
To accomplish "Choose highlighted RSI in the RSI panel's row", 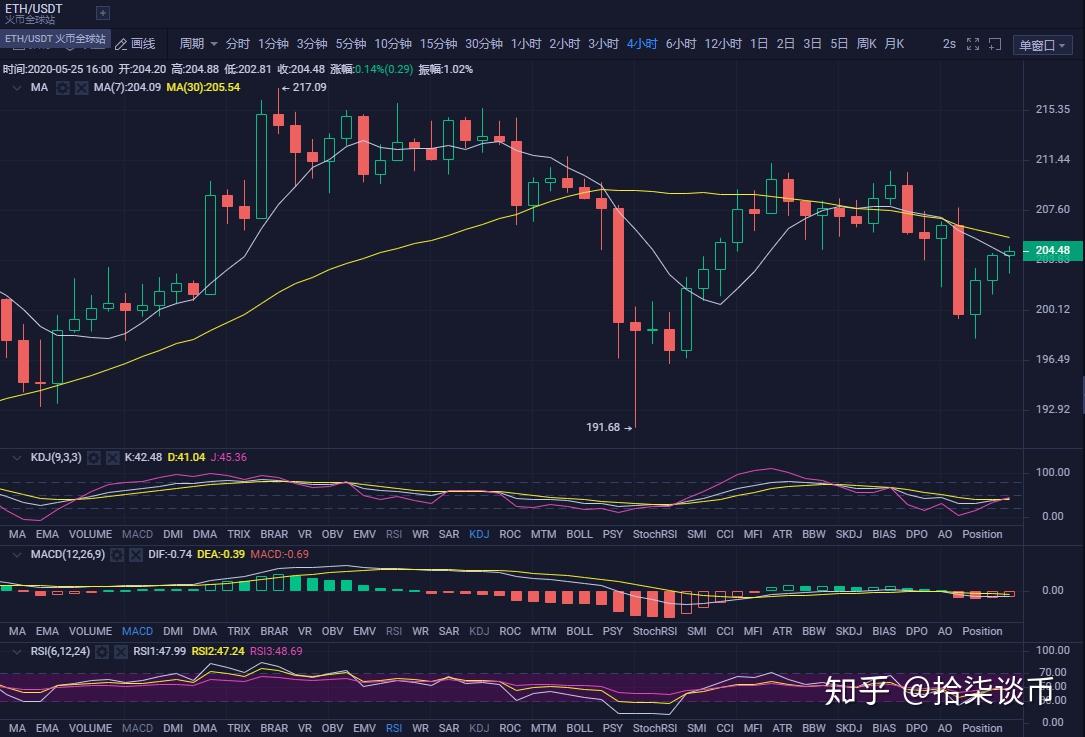I will [x=394, y=728].
